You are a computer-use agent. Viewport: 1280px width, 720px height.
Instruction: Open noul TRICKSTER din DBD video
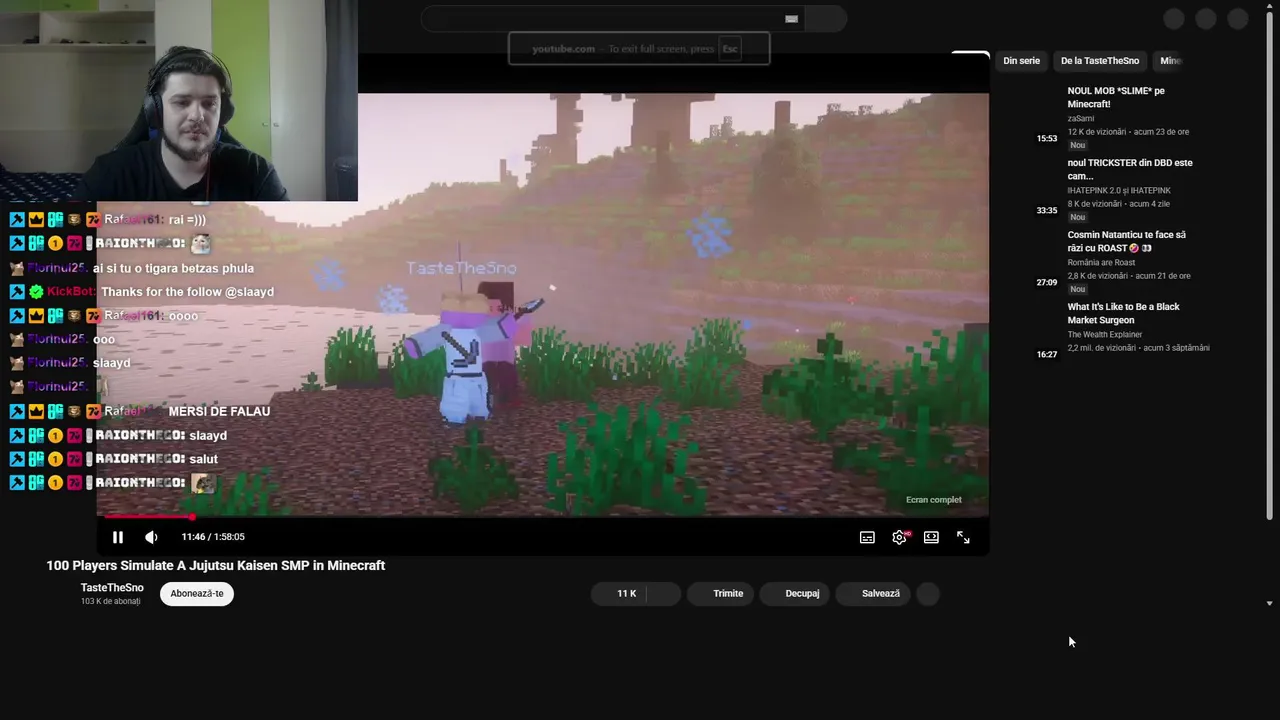(x=1130, y=169)
